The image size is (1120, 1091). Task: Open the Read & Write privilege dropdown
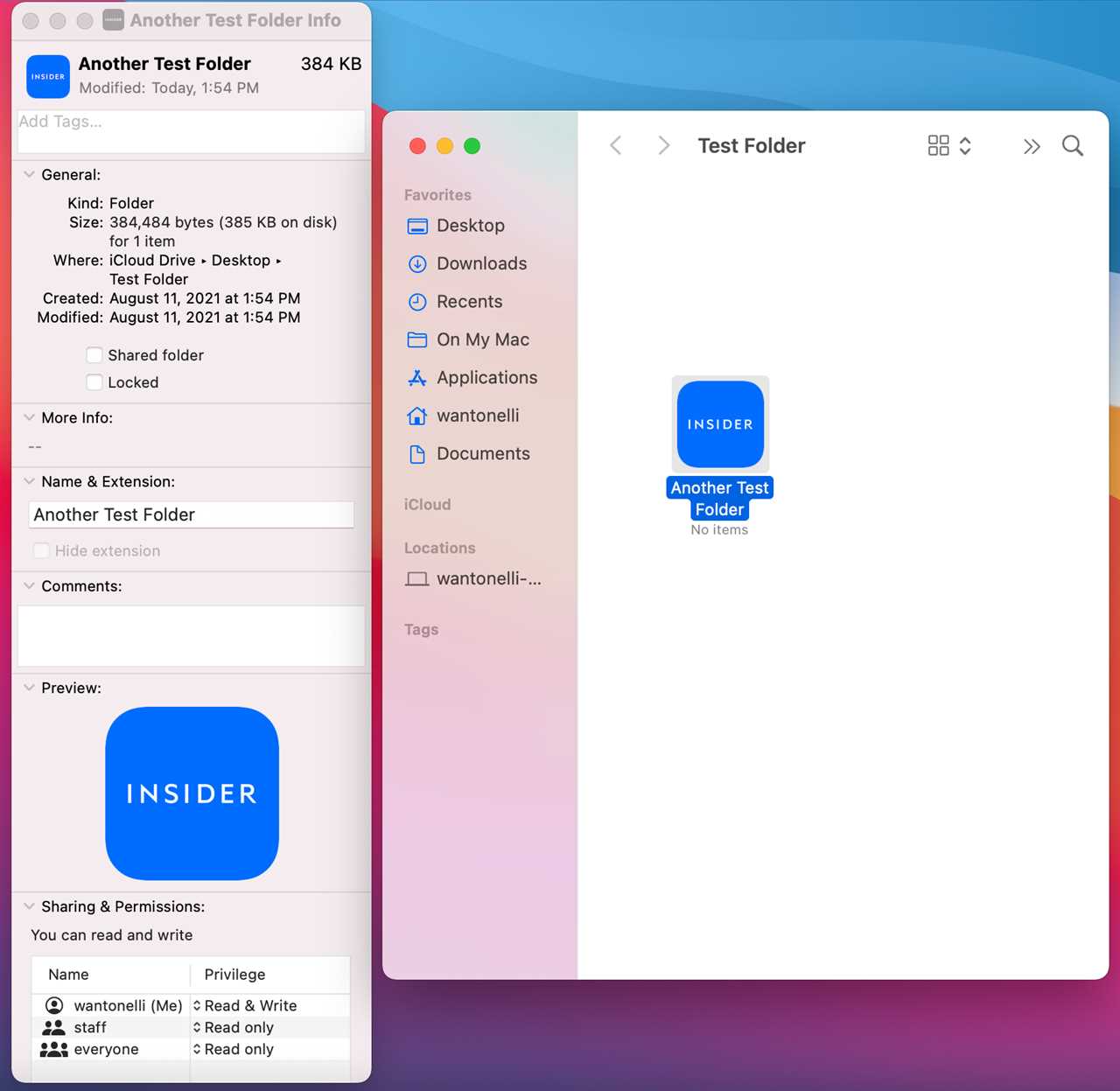click(x=248, y=1005)
